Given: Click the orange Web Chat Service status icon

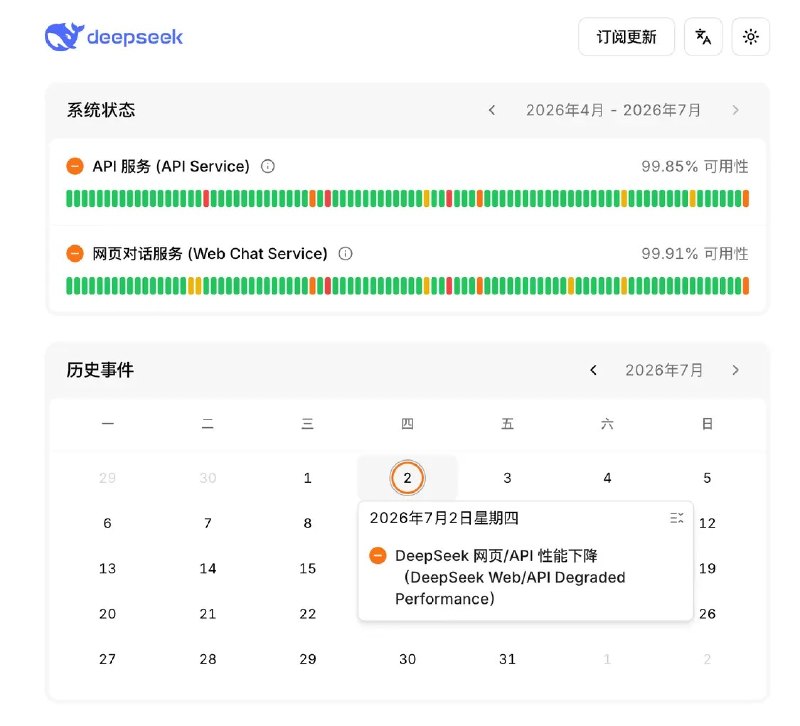Looking at the screenshot, I should (75, 254).
